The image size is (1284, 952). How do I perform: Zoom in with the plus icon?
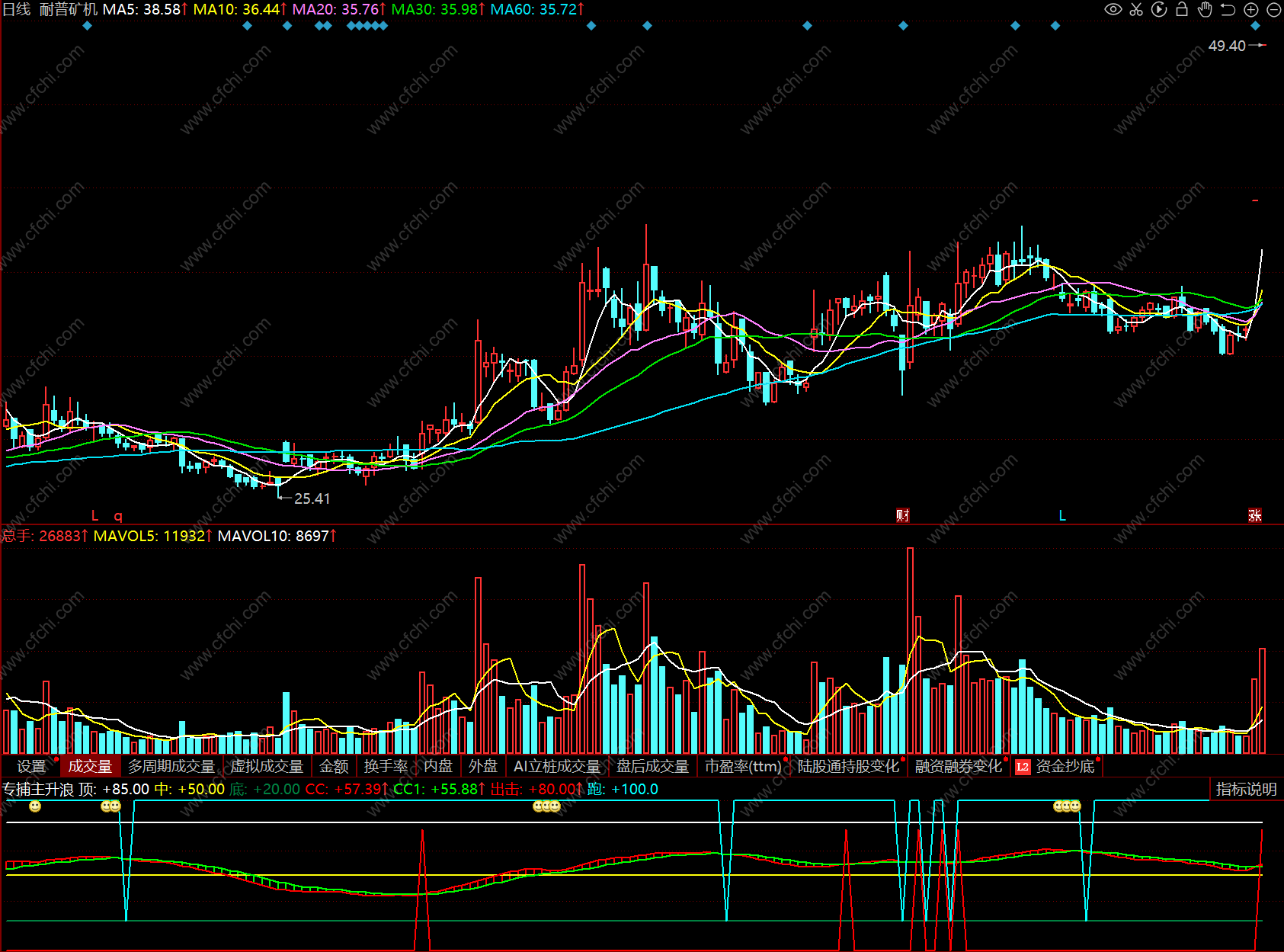coord(1251,10)
